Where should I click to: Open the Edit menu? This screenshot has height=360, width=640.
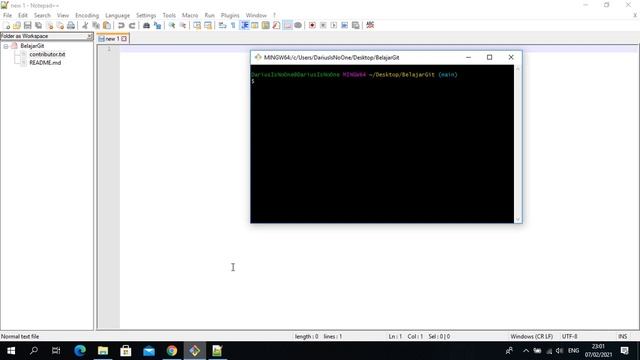(23, 15)
